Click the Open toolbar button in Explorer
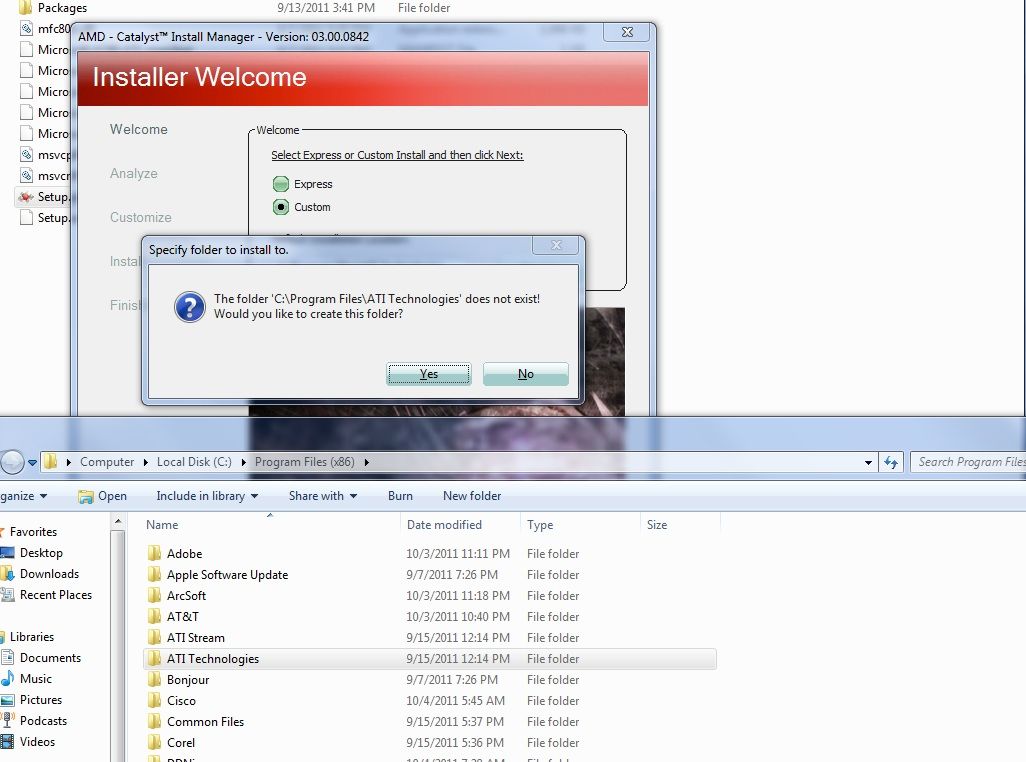This screenshot has width=1026, height=762. point(103,496)
